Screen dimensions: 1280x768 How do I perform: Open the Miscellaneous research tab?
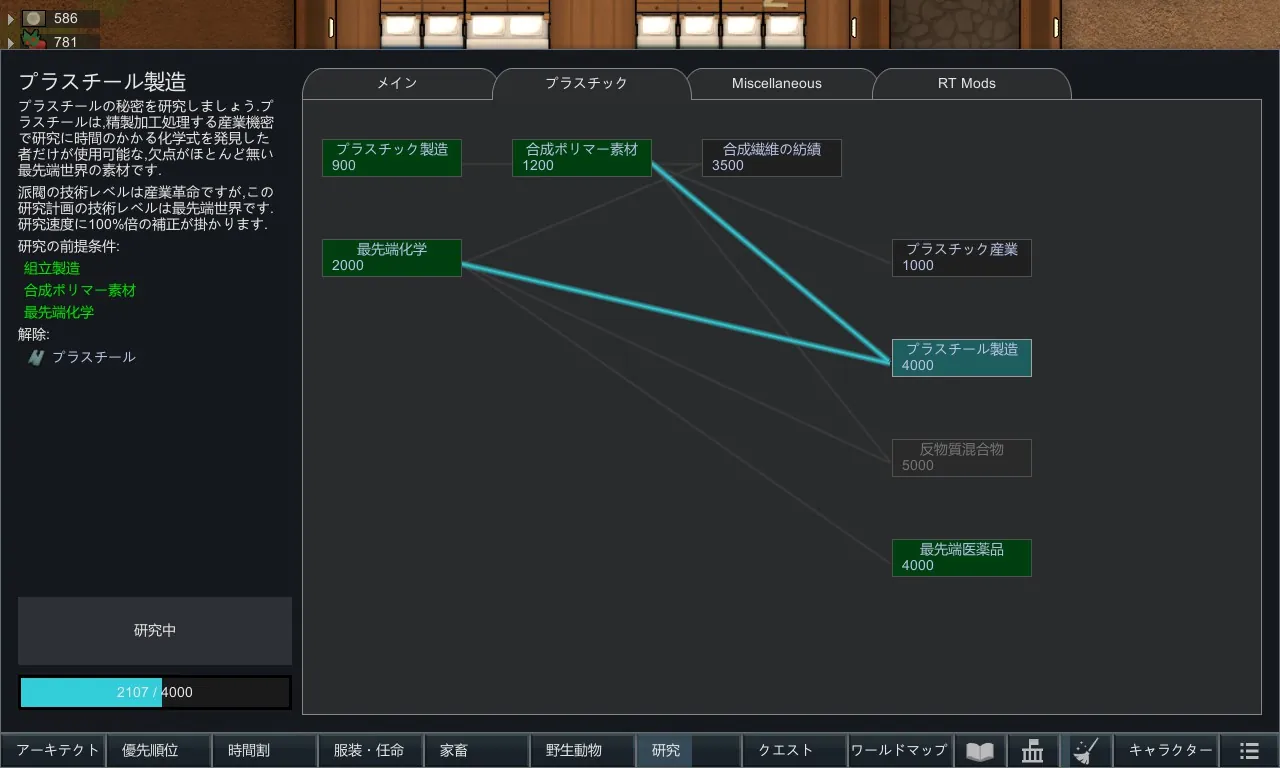tap(776, 84)
